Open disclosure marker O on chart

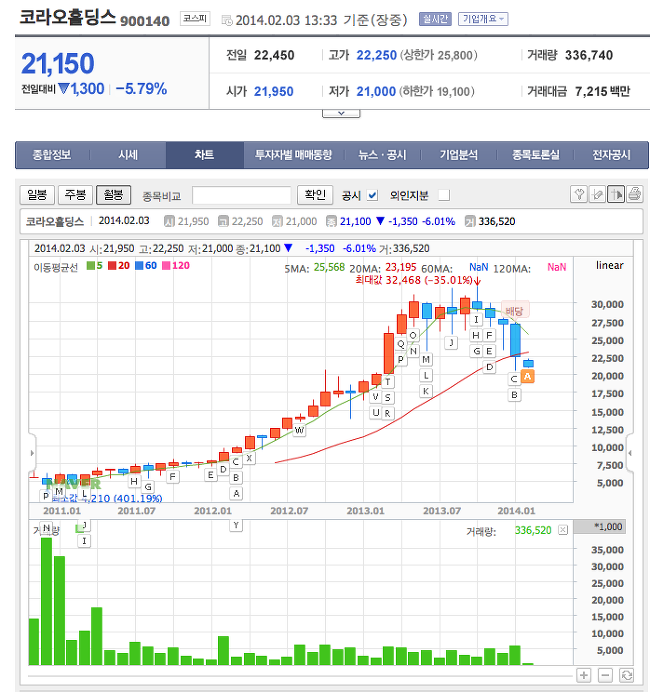click(x=413, y=335)
